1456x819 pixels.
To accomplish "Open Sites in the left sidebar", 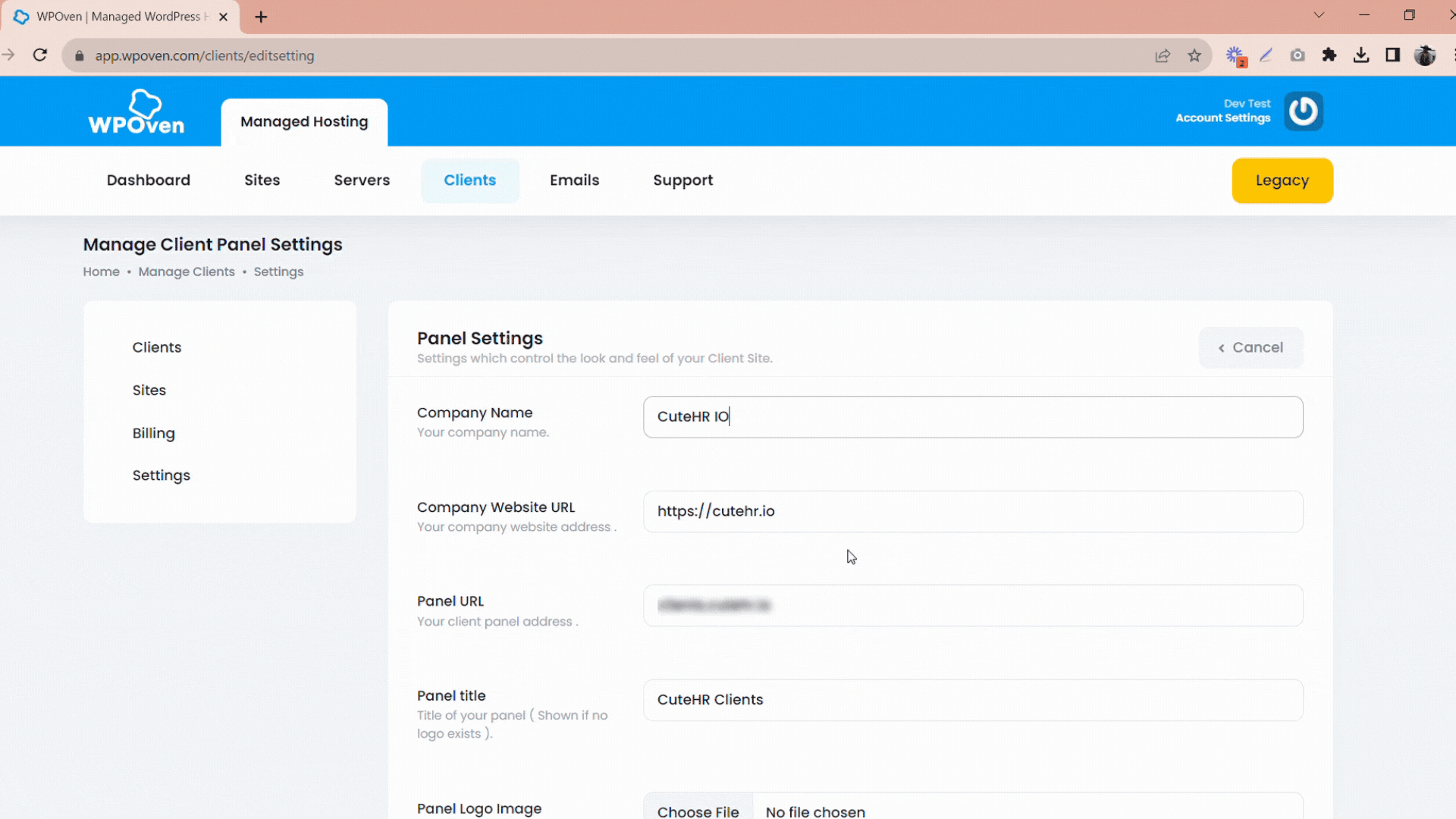I will pyautogui.click(x=149, y=391).
